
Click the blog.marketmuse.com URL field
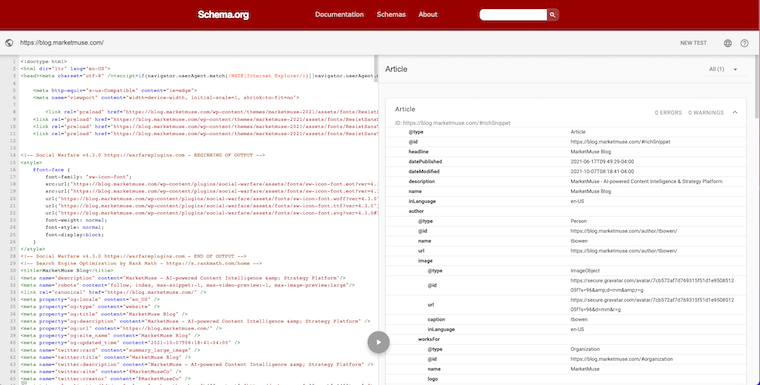[x=62, y=43]
